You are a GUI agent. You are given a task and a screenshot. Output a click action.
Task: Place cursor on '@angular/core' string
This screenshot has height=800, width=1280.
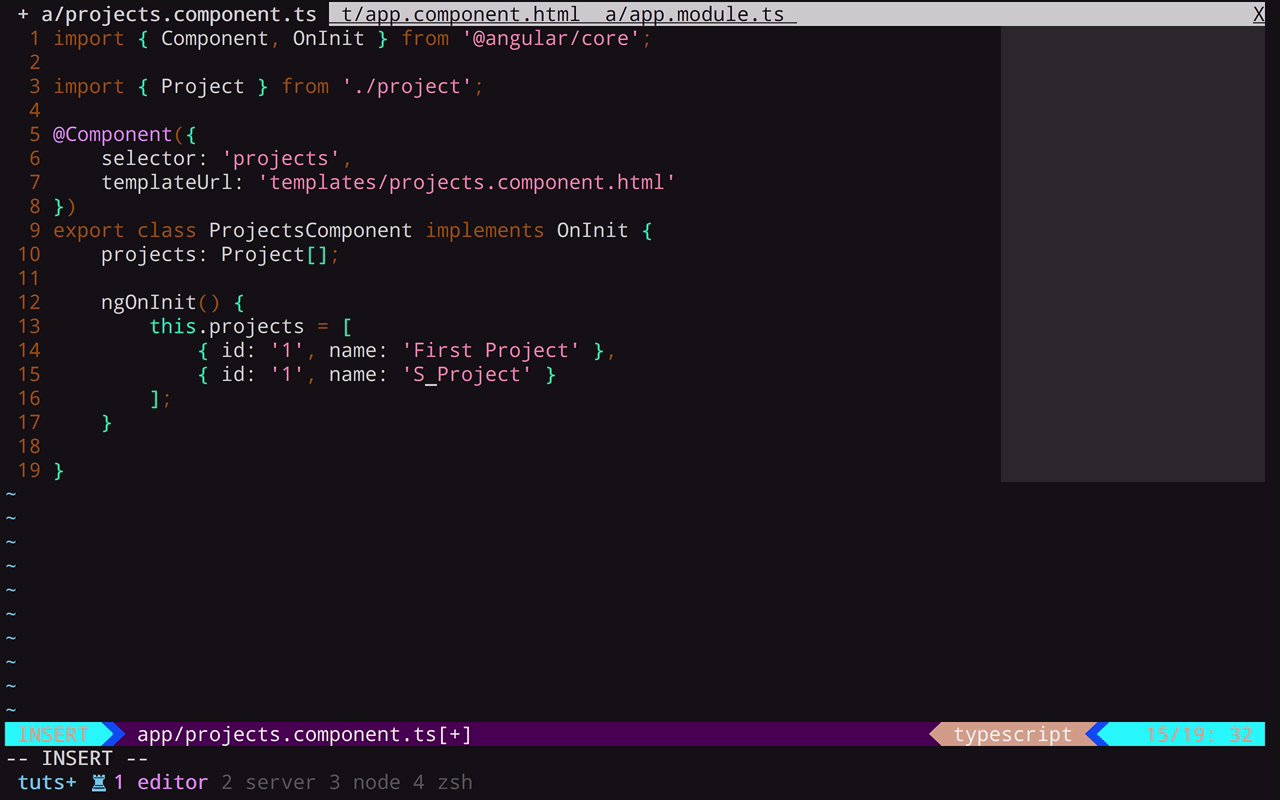(550, 38)
